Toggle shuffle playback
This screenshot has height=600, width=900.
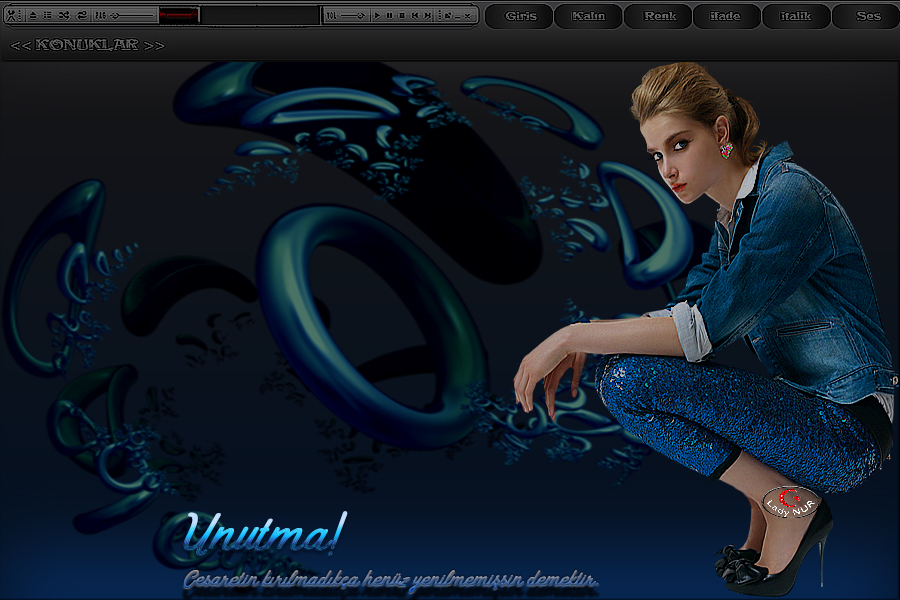click(64, 15)
